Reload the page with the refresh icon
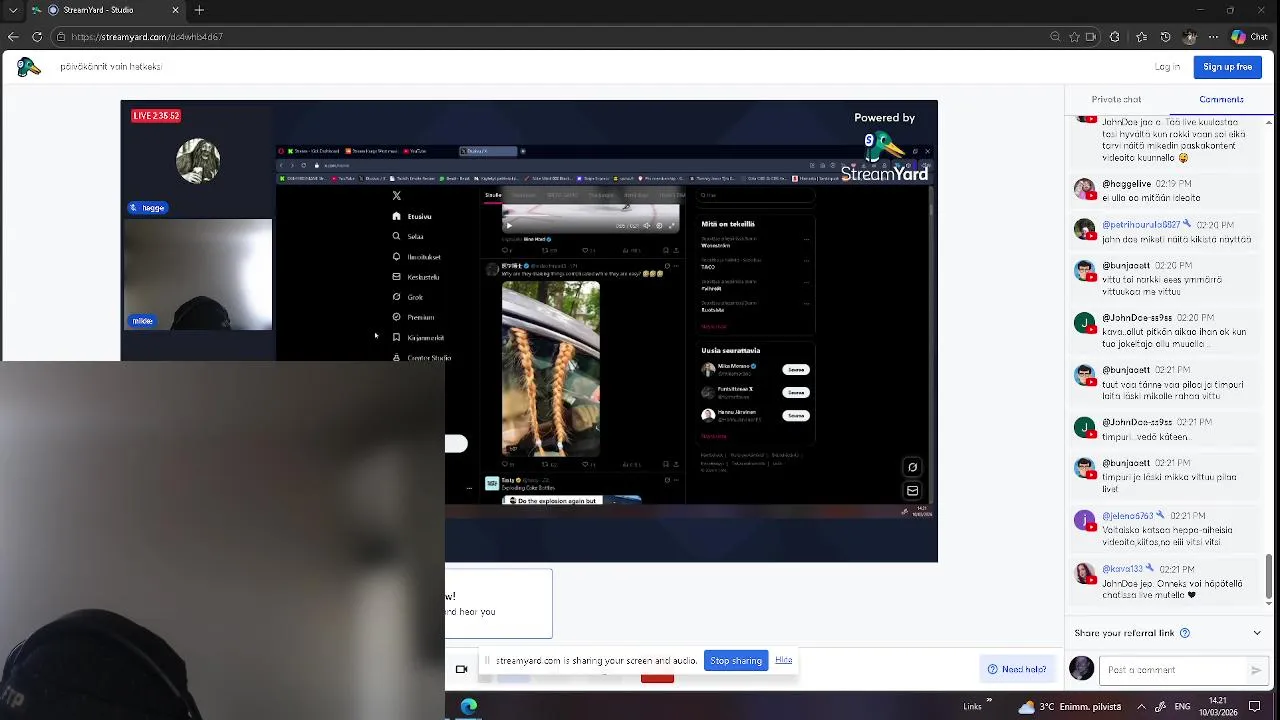 (37, 37)
